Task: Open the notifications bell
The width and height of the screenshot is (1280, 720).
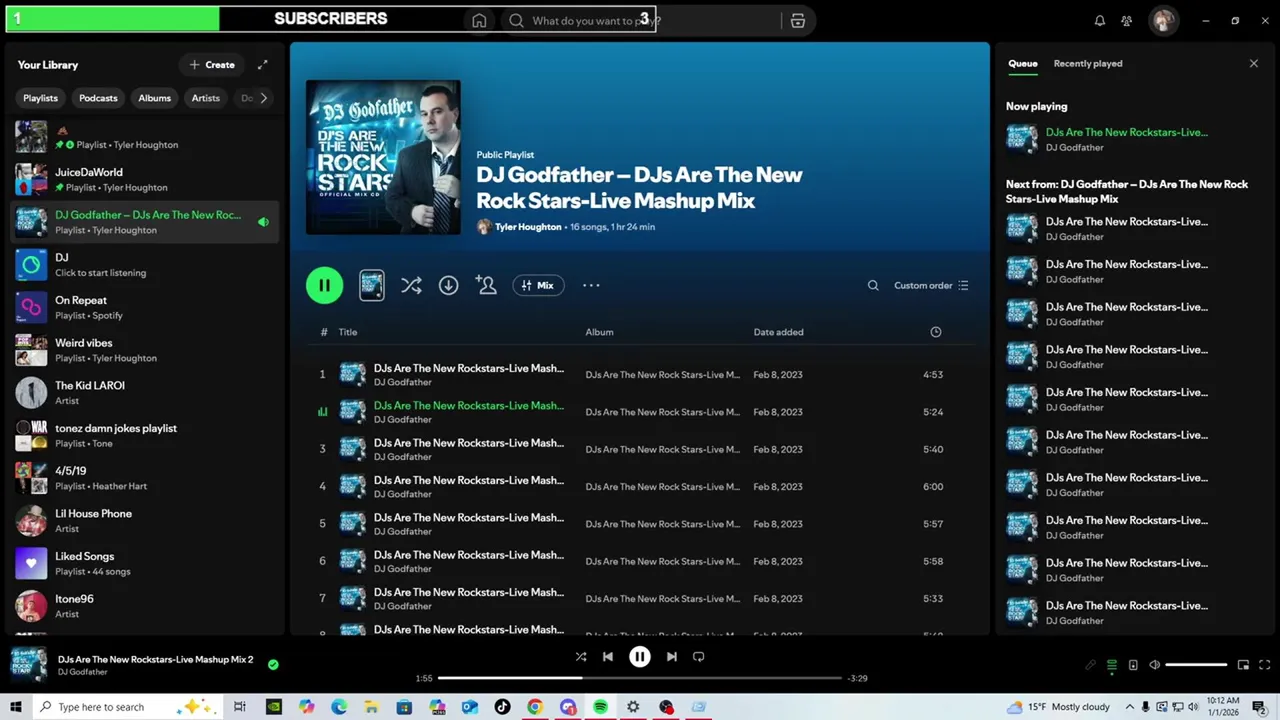Action: point(1100,21)
